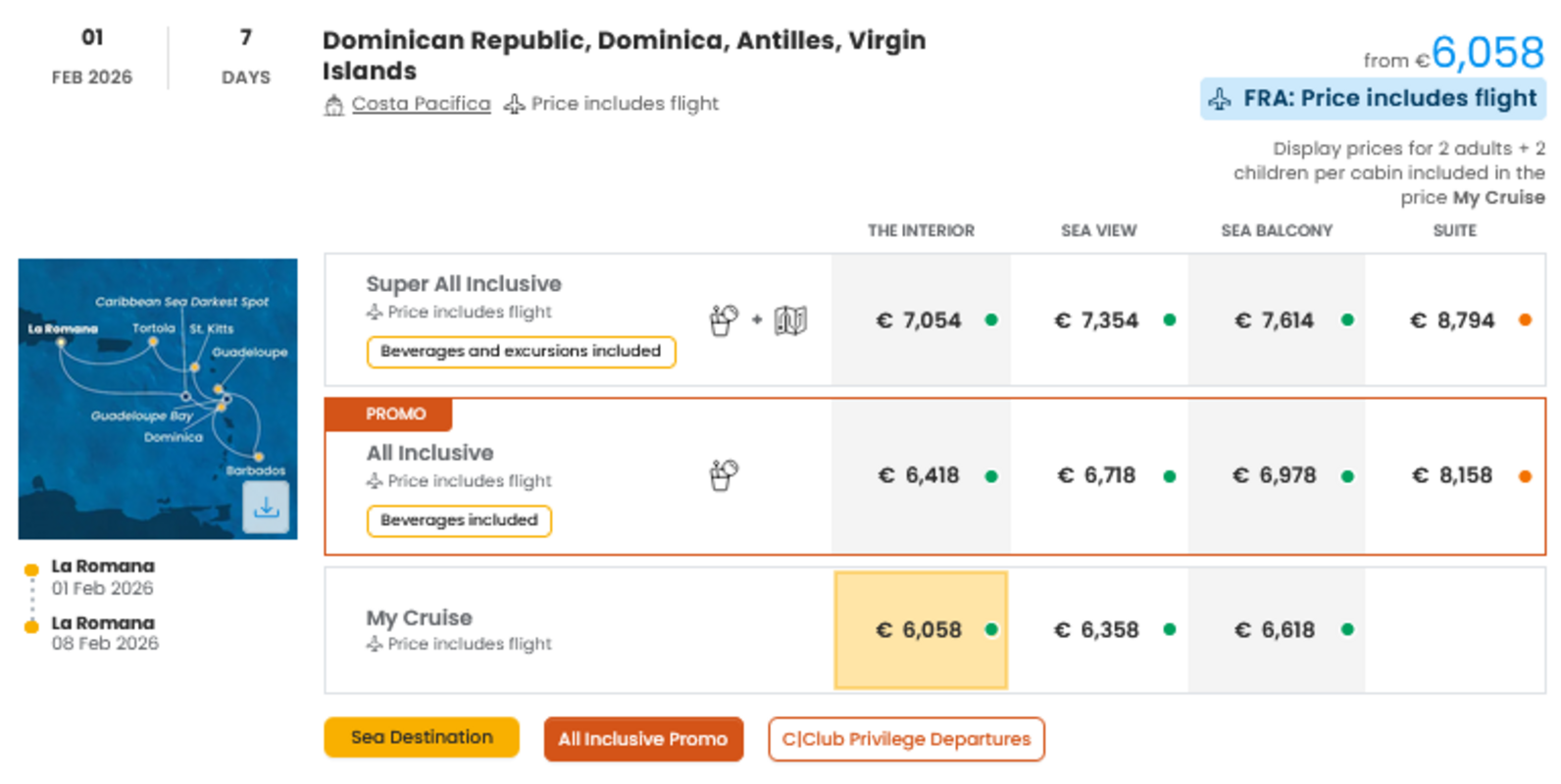Pick the All Inclusive suite at €8,158
Image resolution: width=1561 pixels, height=784 pixels.
[x=1452, y=475]
